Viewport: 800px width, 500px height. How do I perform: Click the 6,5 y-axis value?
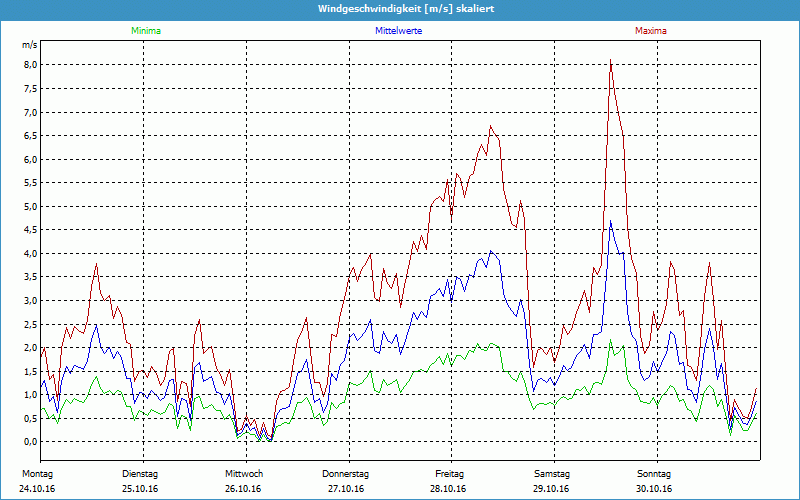click(30, 136)
